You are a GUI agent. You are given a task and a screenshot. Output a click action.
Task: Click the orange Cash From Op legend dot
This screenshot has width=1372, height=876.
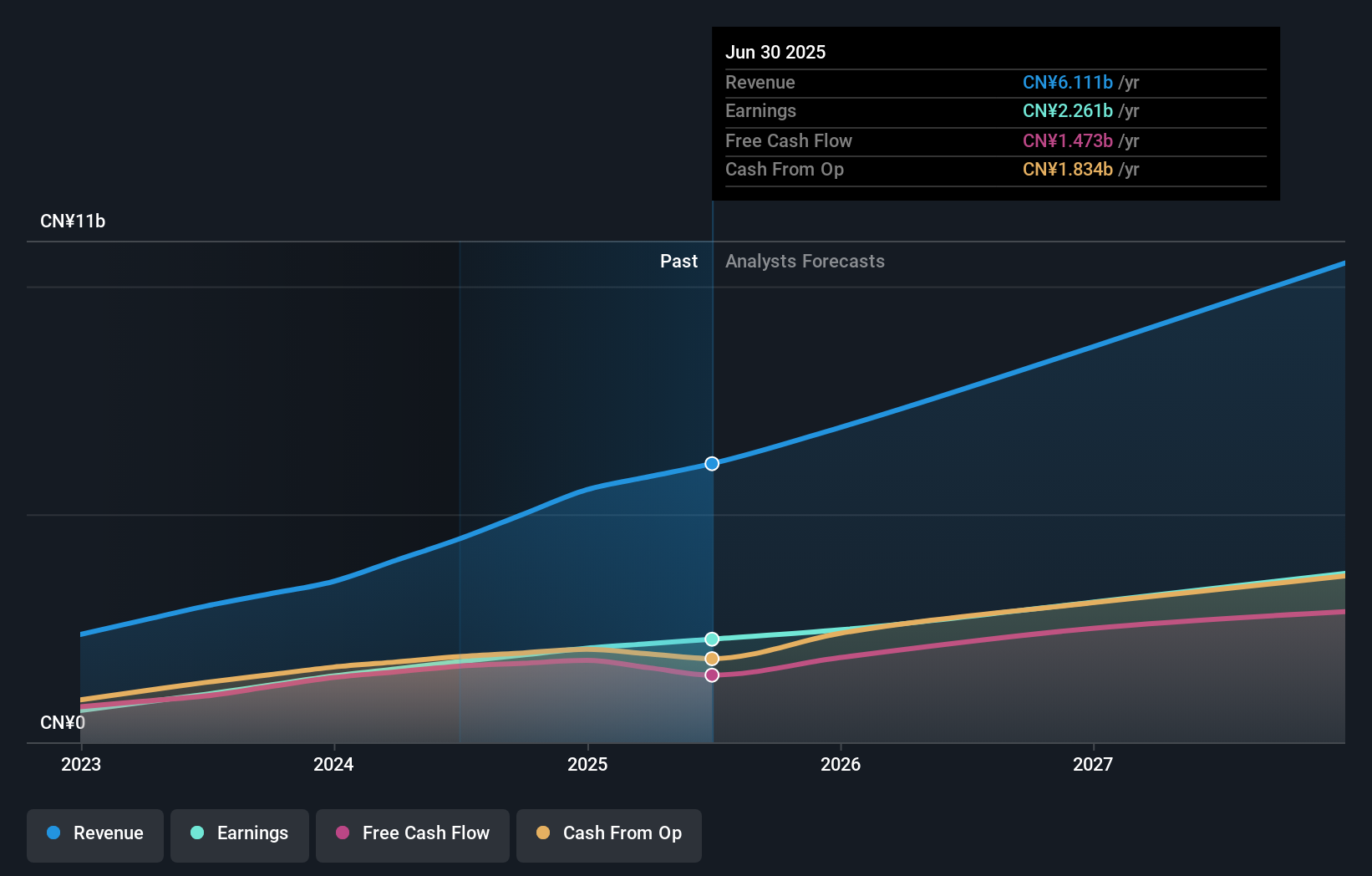coord(543,833)
